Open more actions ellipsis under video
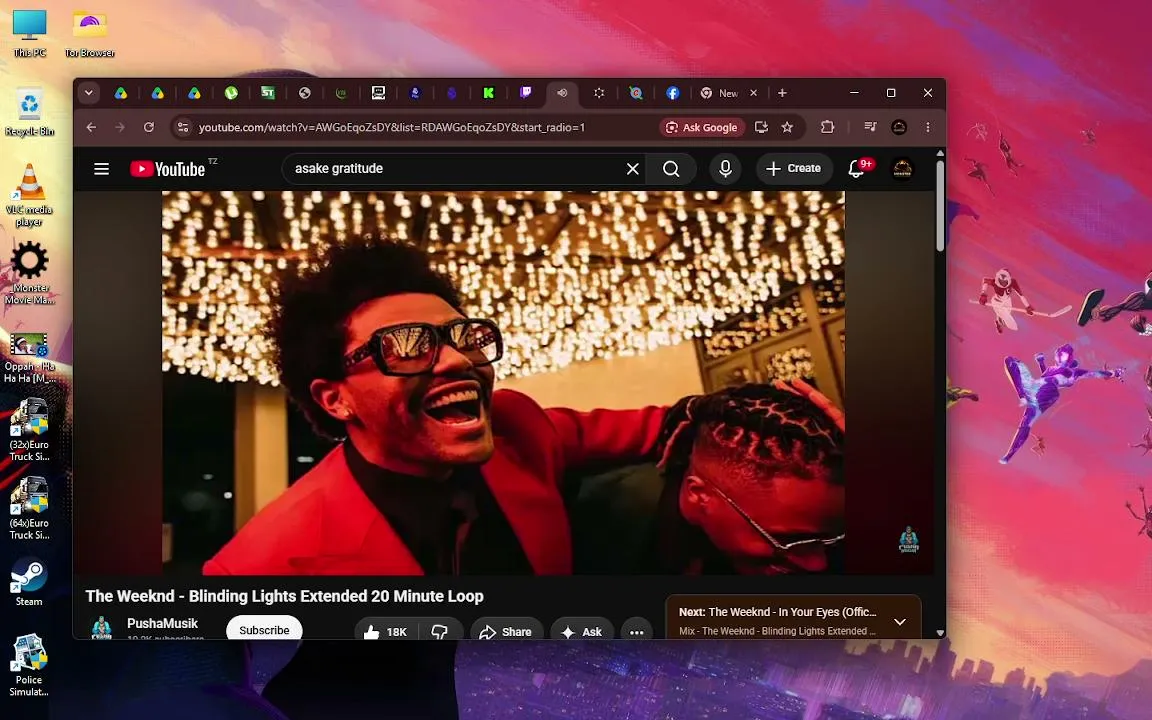The width and height of the screenshot is (1152, 720). coord(636,631)
